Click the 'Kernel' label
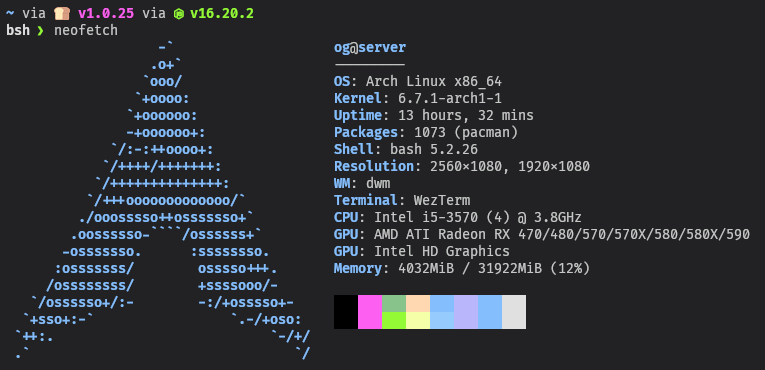This screenshot has height=370, width=765. [358, 98]
